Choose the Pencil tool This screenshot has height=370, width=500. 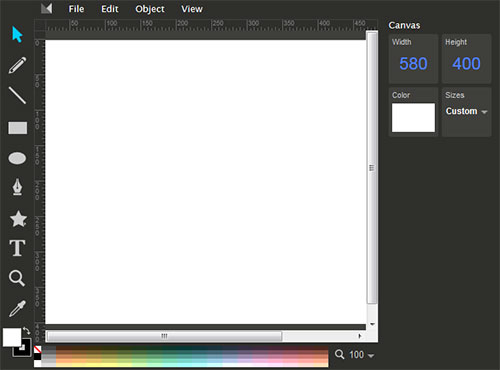(17, 65)
